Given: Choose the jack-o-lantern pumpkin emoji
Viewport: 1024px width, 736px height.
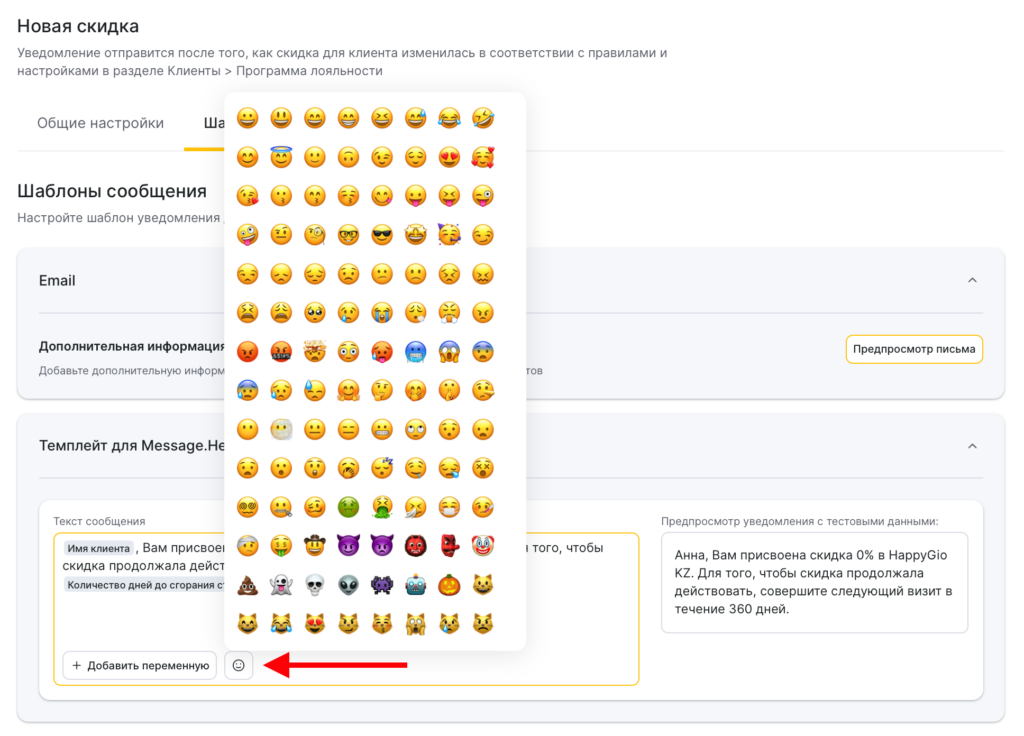Looking at the screenshot, I should pos(449,586).
